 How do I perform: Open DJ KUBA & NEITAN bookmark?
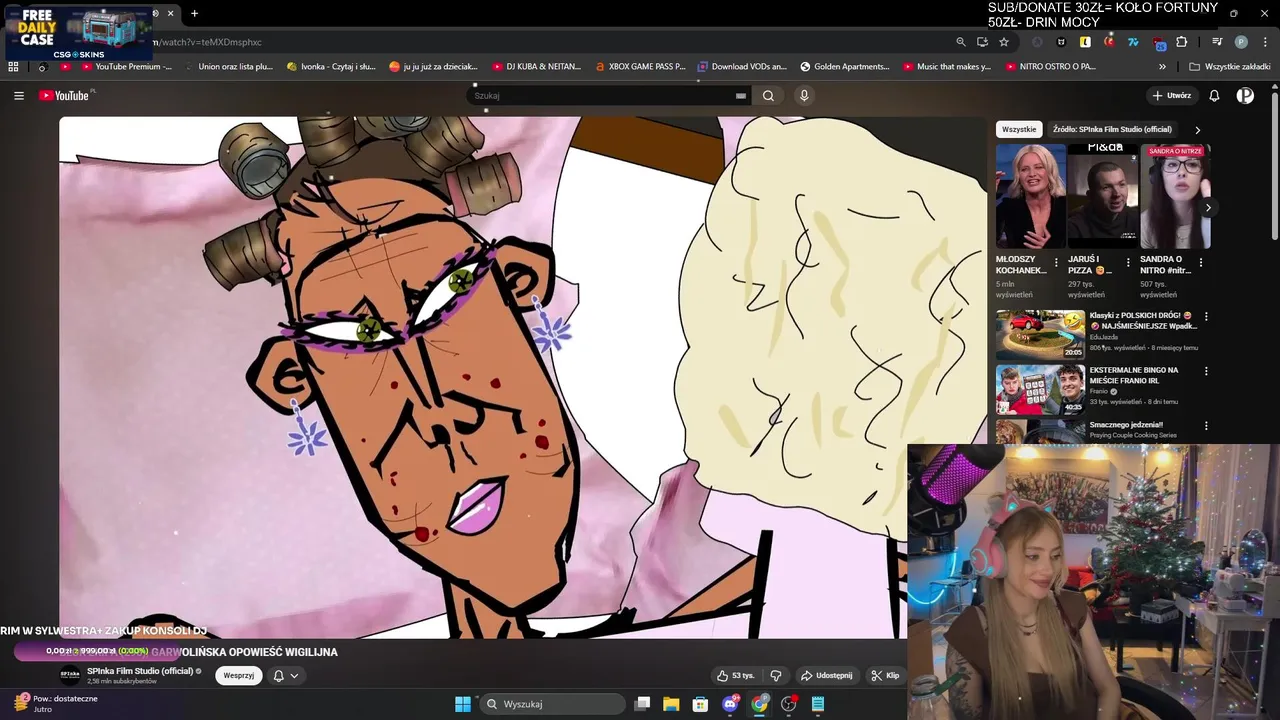536,67
